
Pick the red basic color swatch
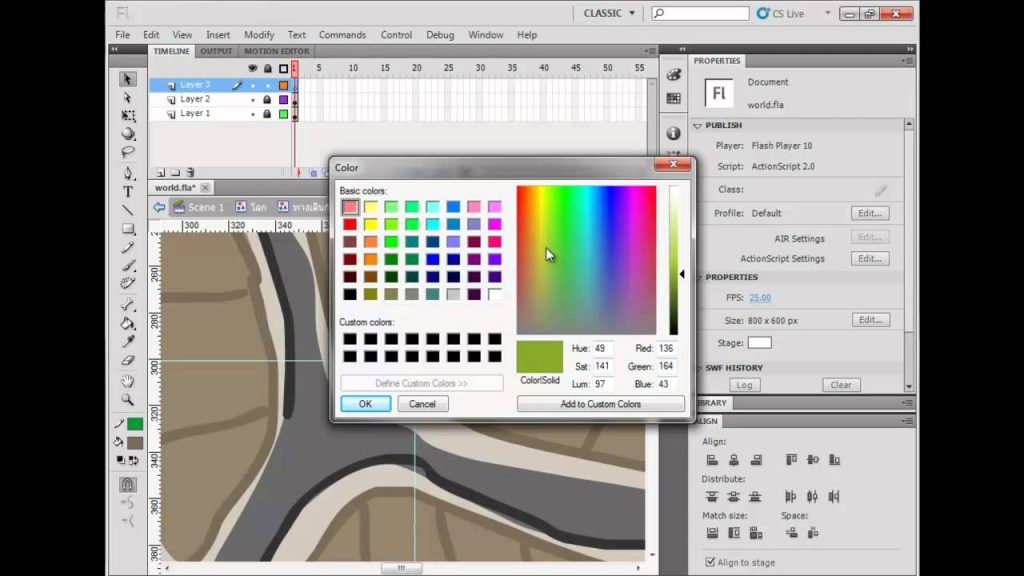[x=350, y=225]
